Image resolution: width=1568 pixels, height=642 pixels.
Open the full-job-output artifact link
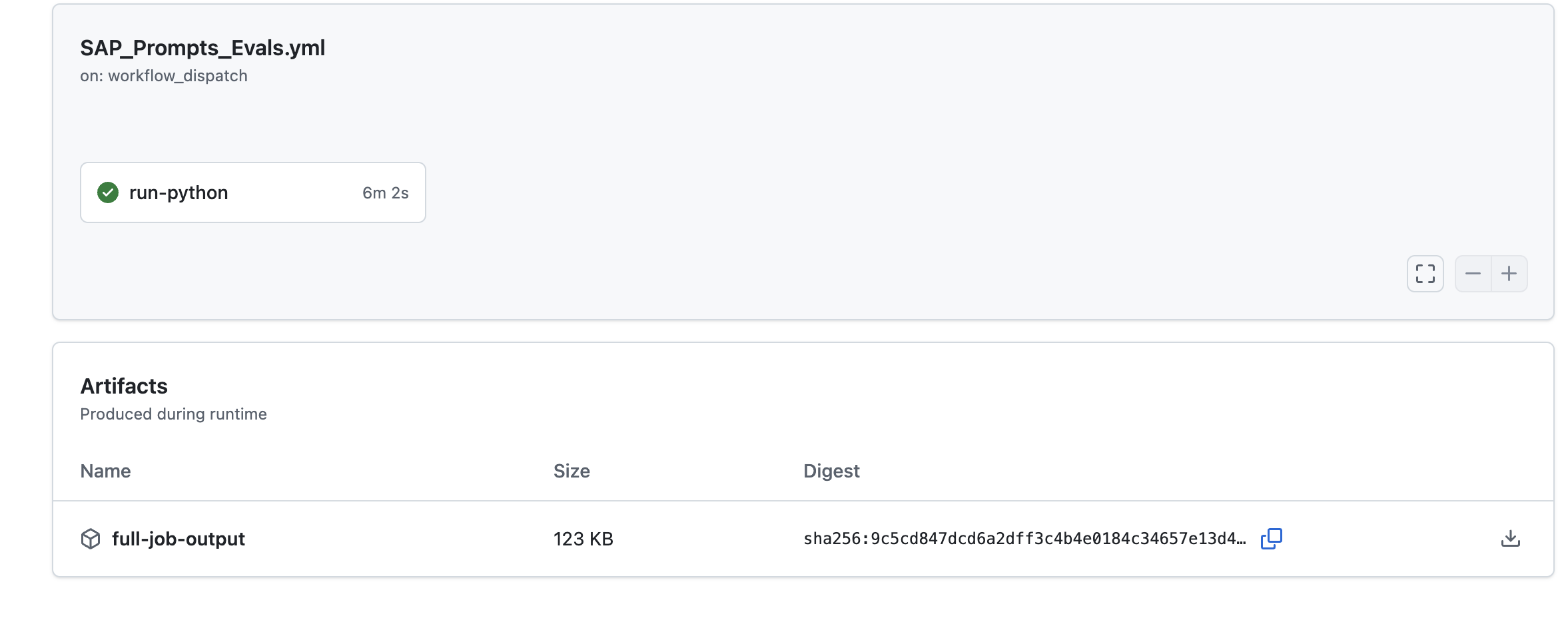coord(178,539)
